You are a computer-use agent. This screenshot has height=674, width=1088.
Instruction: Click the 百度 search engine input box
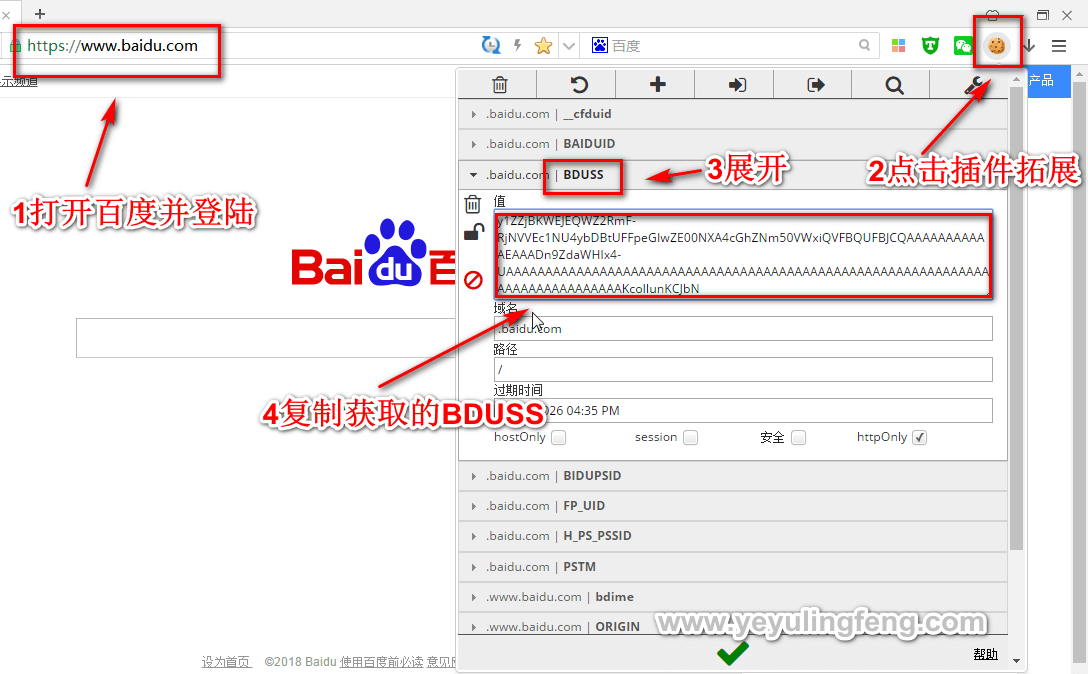(732, 45)
